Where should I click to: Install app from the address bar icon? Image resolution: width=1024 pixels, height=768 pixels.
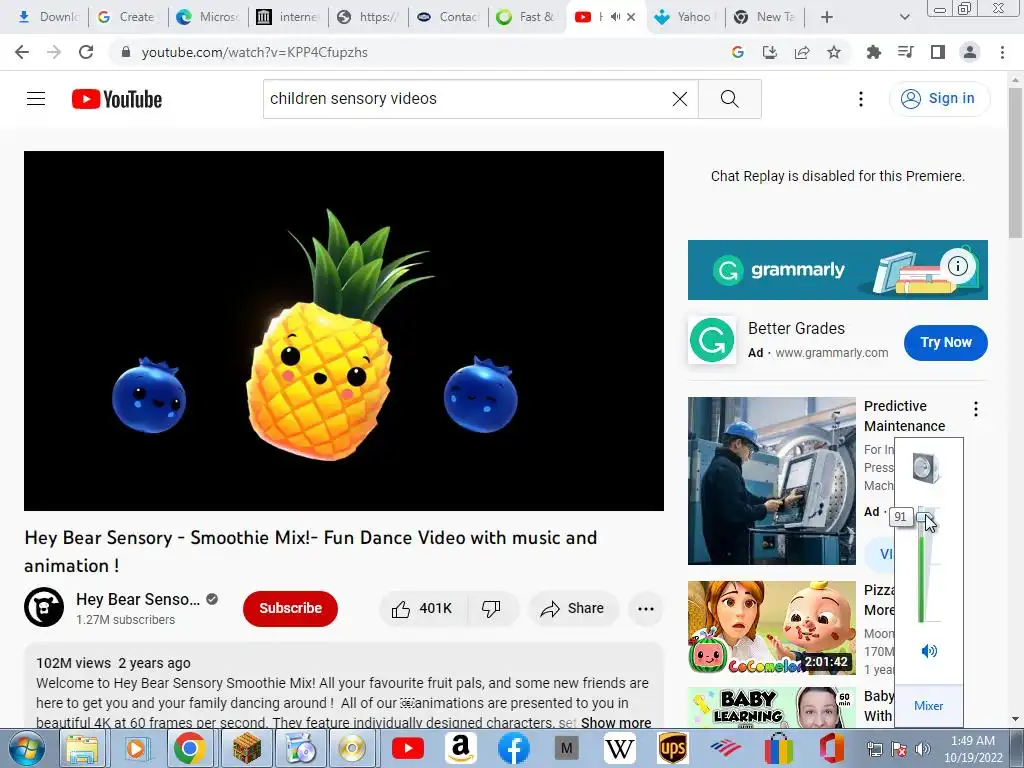[x=770, y=52]
